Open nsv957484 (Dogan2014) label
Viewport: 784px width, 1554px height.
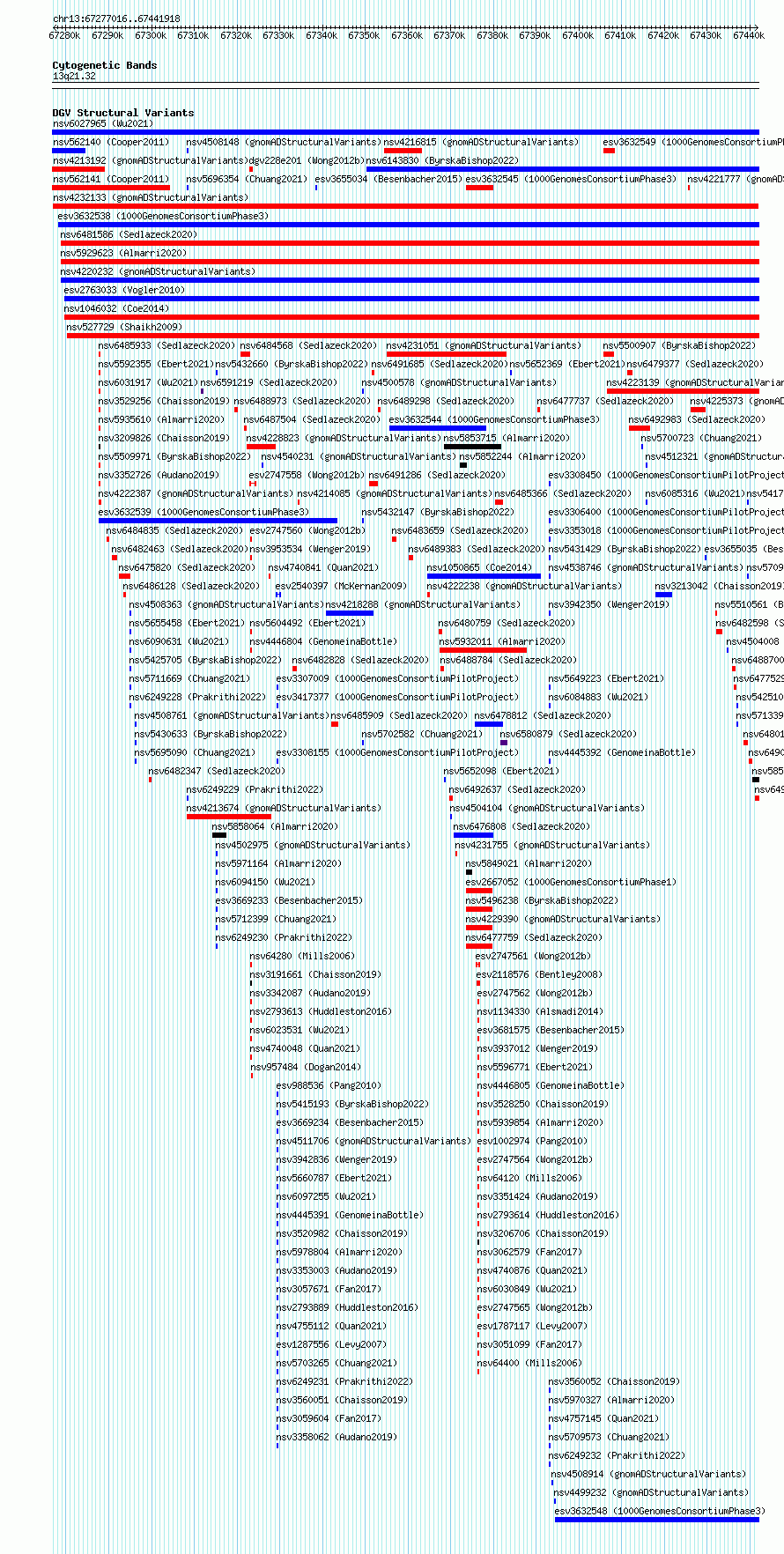306,1067
